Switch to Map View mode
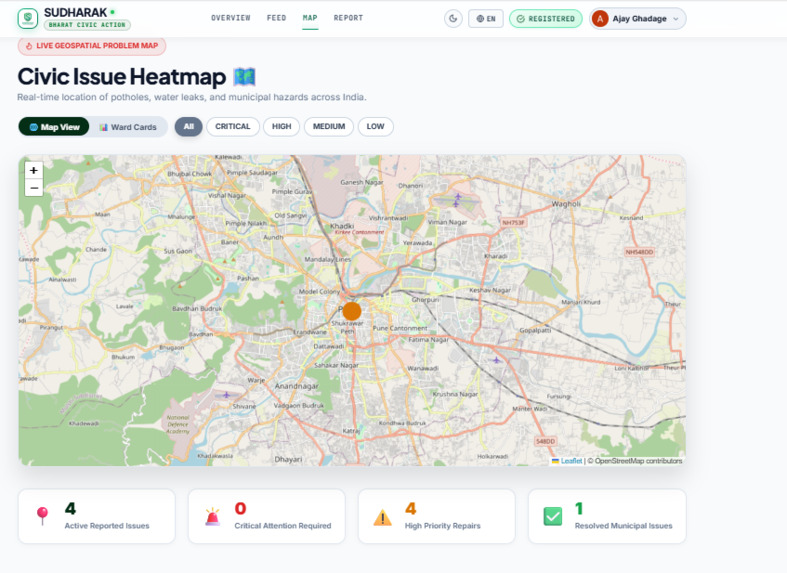This screenshot has width=787, height=573. [x=54, y=127]
